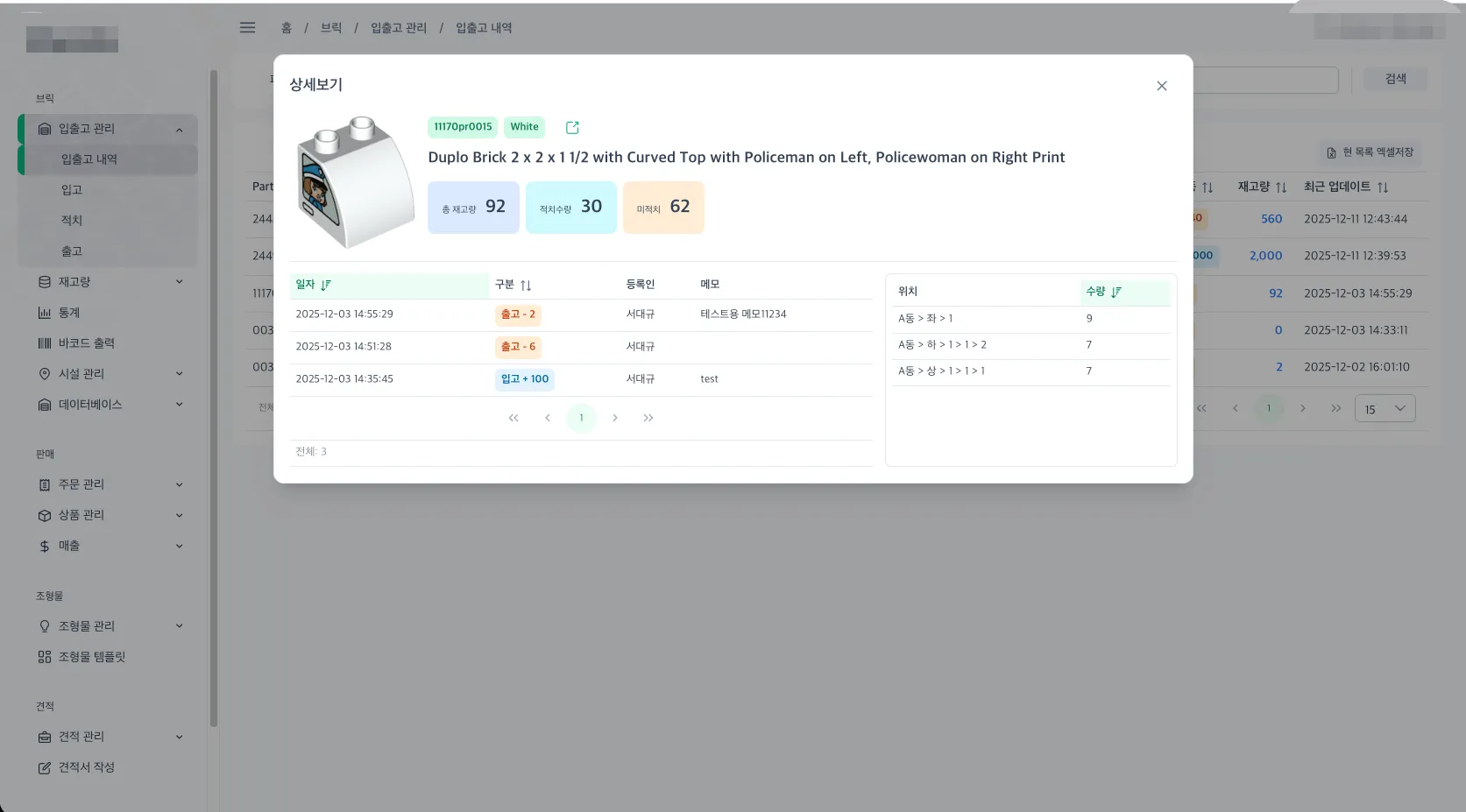Export list with 현 목록 엑셀저장
Viewport: 1466px width, 812px height.
click(1371, 152)
